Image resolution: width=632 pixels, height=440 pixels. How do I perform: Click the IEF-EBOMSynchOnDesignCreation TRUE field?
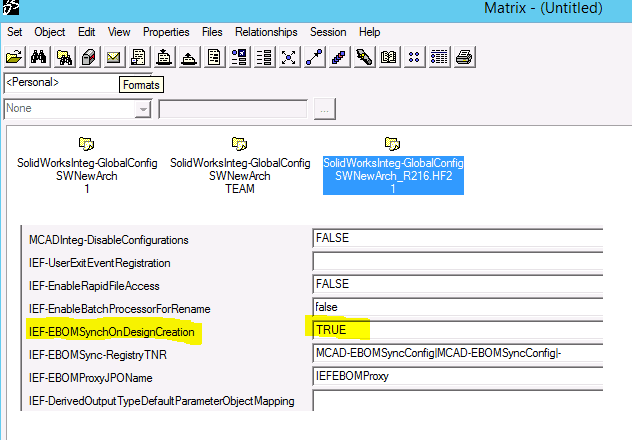[x=457, y=330]
